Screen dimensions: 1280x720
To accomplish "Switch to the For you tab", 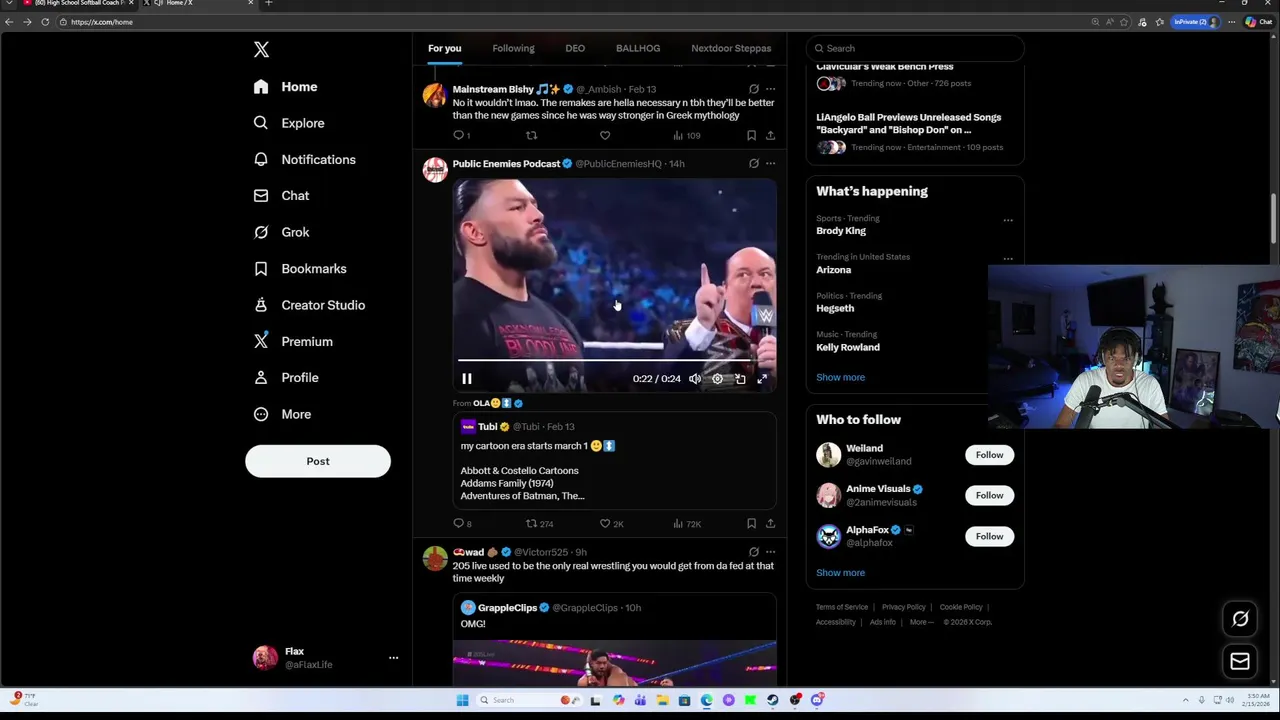I will [445, 48].
